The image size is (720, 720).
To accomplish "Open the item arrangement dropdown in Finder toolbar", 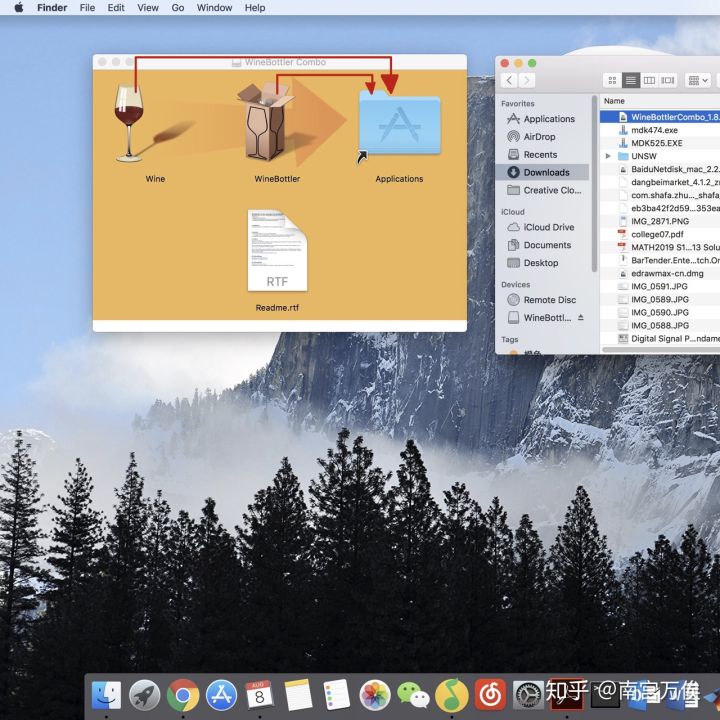I will [698, 80].
